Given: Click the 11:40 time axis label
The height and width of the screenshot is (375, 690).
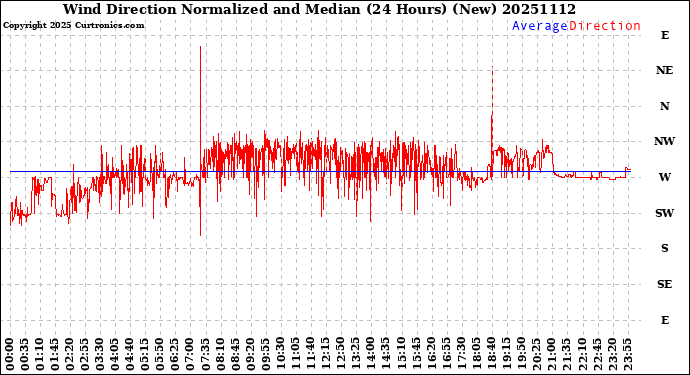Looking at the screenshot, I should coord(311,354).
